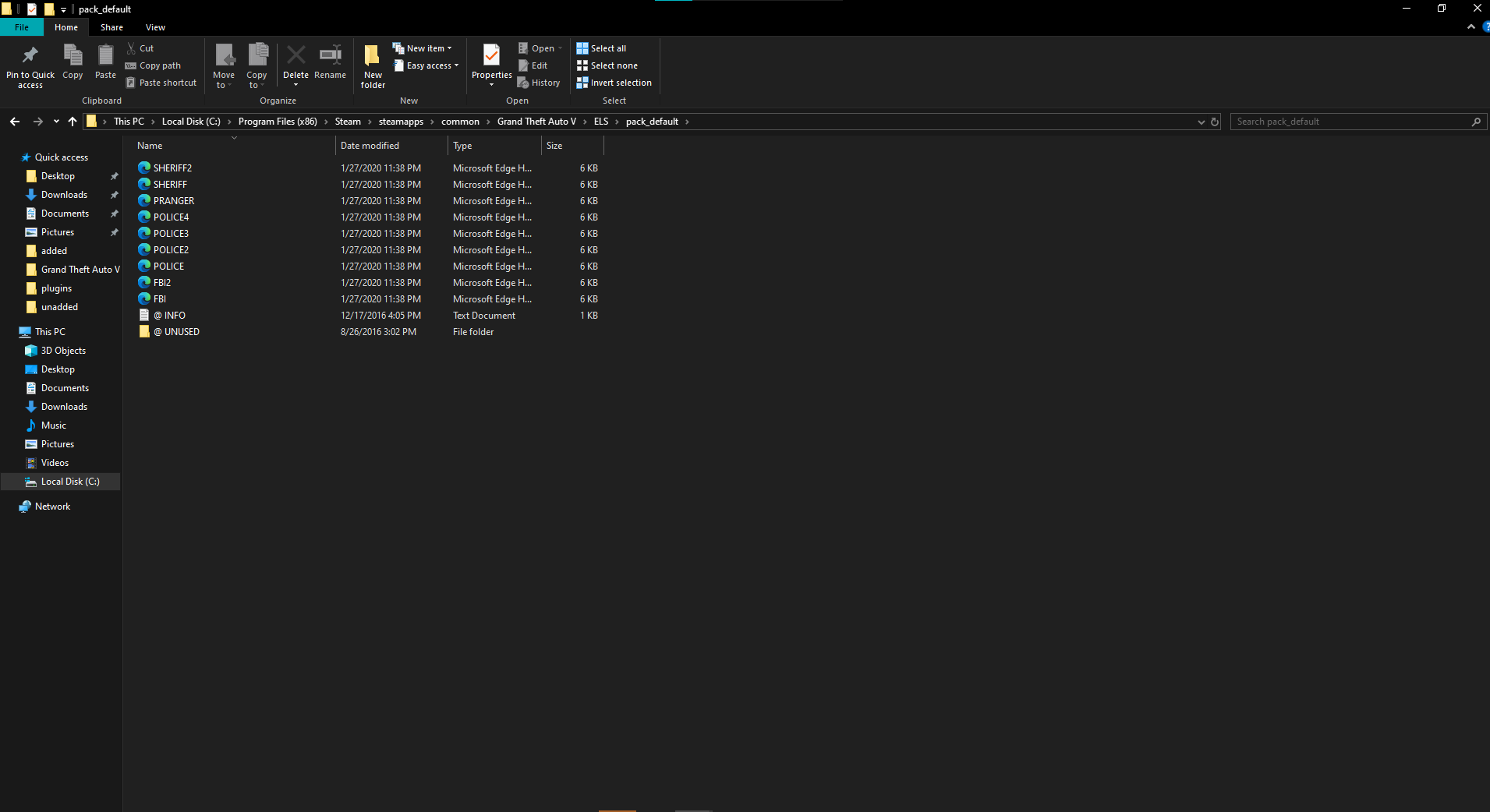The image size is (1490, 812).
Task: Click the address bar previous locations dropdown
Action: [x=1201, y=122]
